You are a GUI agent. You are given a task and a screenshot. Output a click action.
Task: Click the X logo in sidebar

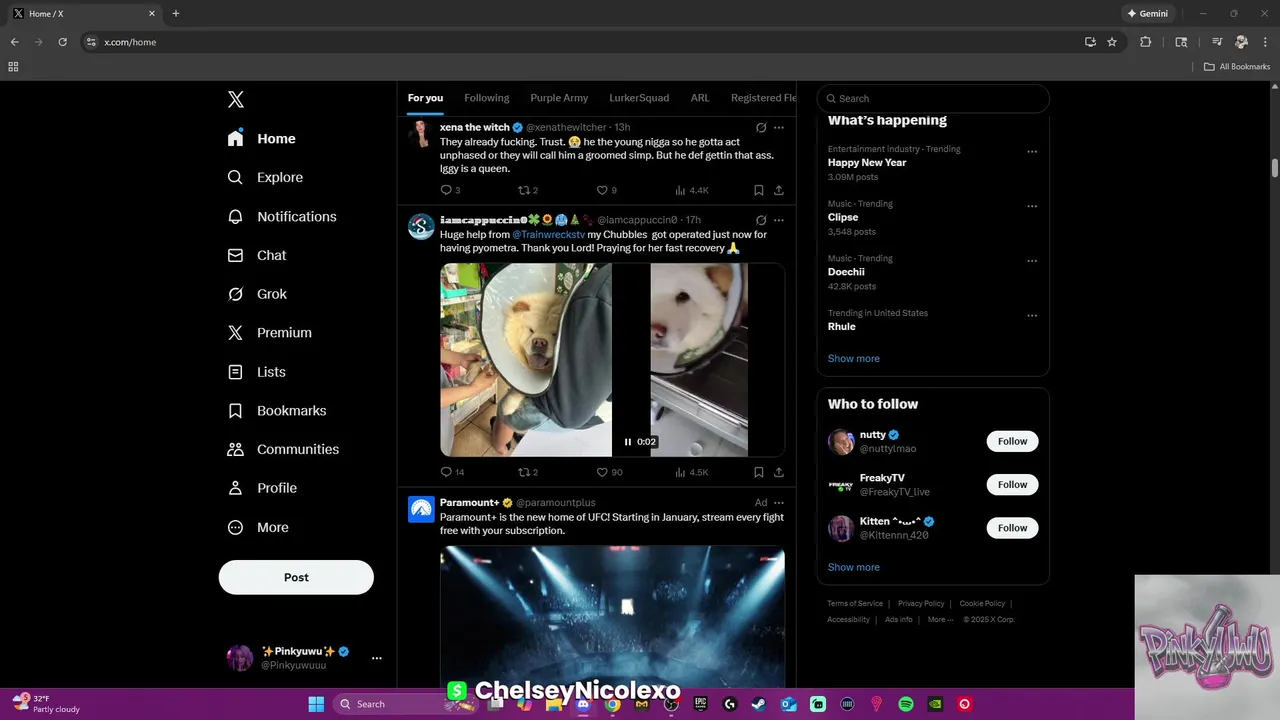[235, 99]
